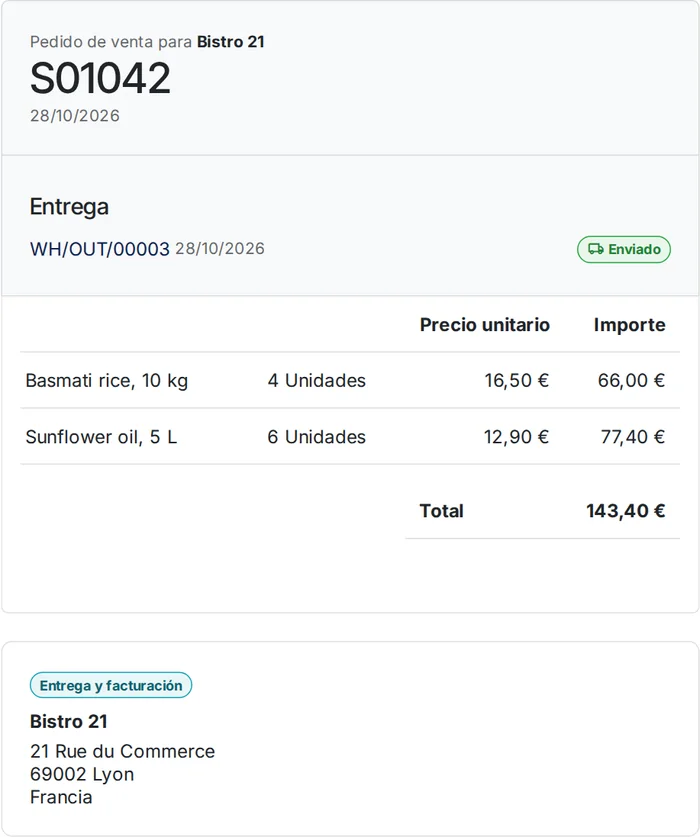Image resolution: width=700 pixels, height=837 pixels.
Task: Click the address line 21 Rue du Commerce
Action: point(122,752)
